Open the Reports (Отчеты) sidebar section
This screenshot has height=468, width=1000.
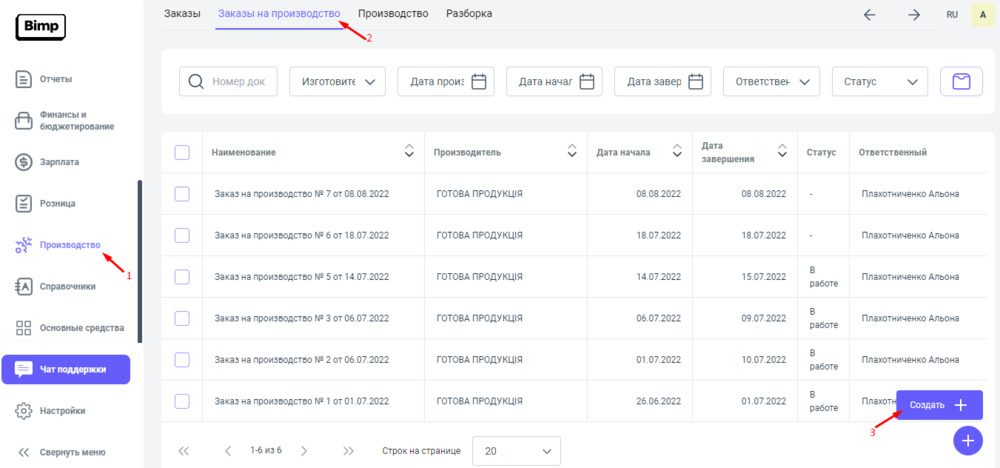56,79
